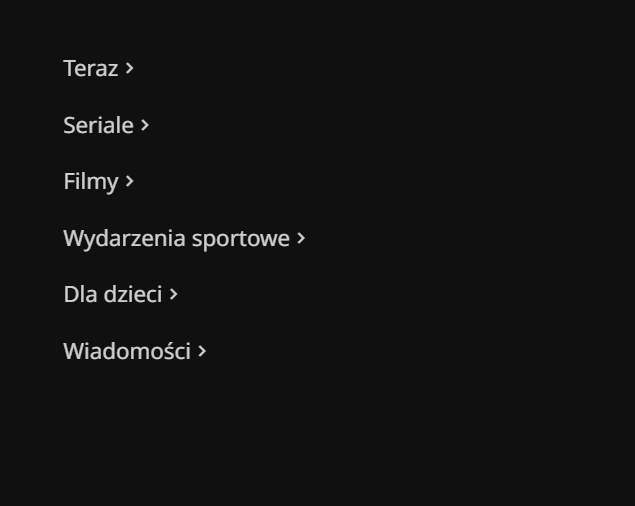This screenshot has height=506, width=635.
Task: Click the chevron next to Teraz
Action: pos(130,68)
